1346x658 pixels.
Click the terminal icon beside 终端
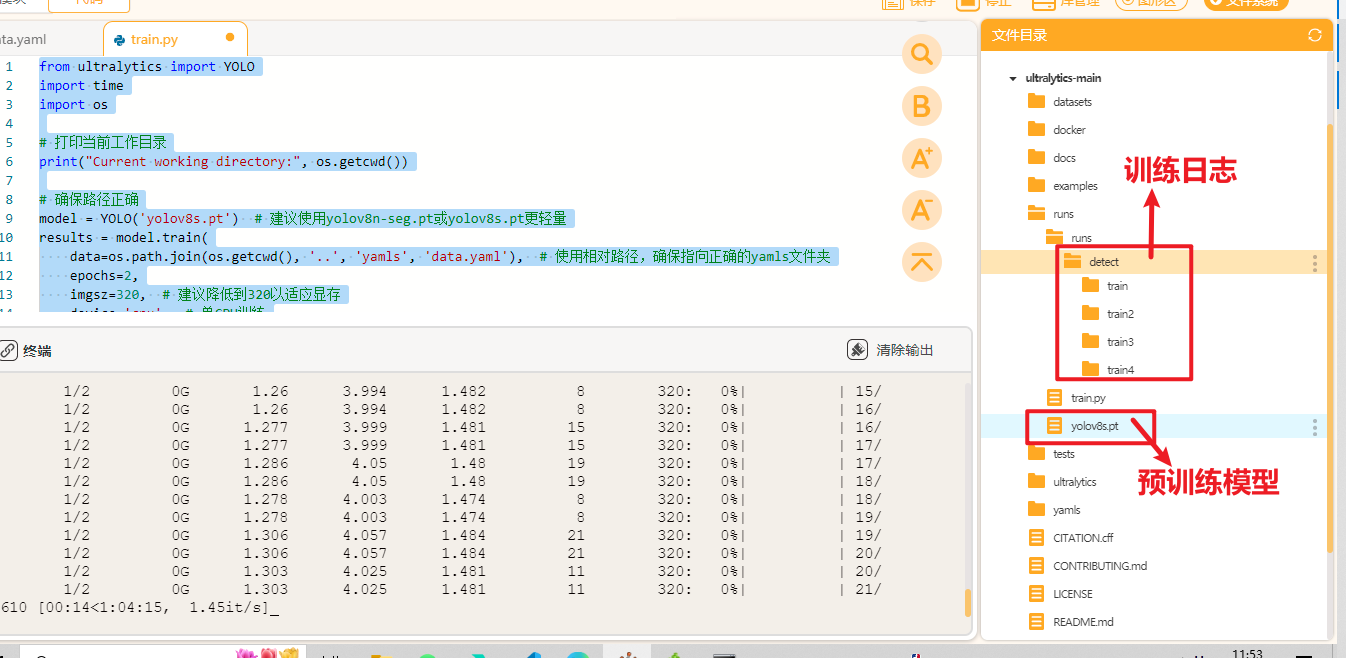(8, 350)
